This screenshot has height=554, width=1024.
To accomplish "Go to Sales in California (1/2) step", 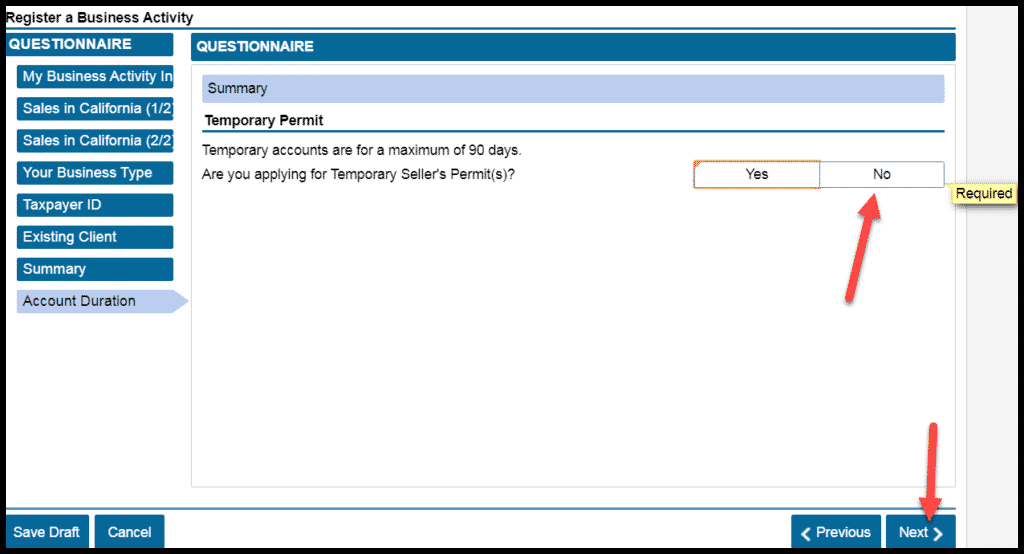I will tap(95, 109).
